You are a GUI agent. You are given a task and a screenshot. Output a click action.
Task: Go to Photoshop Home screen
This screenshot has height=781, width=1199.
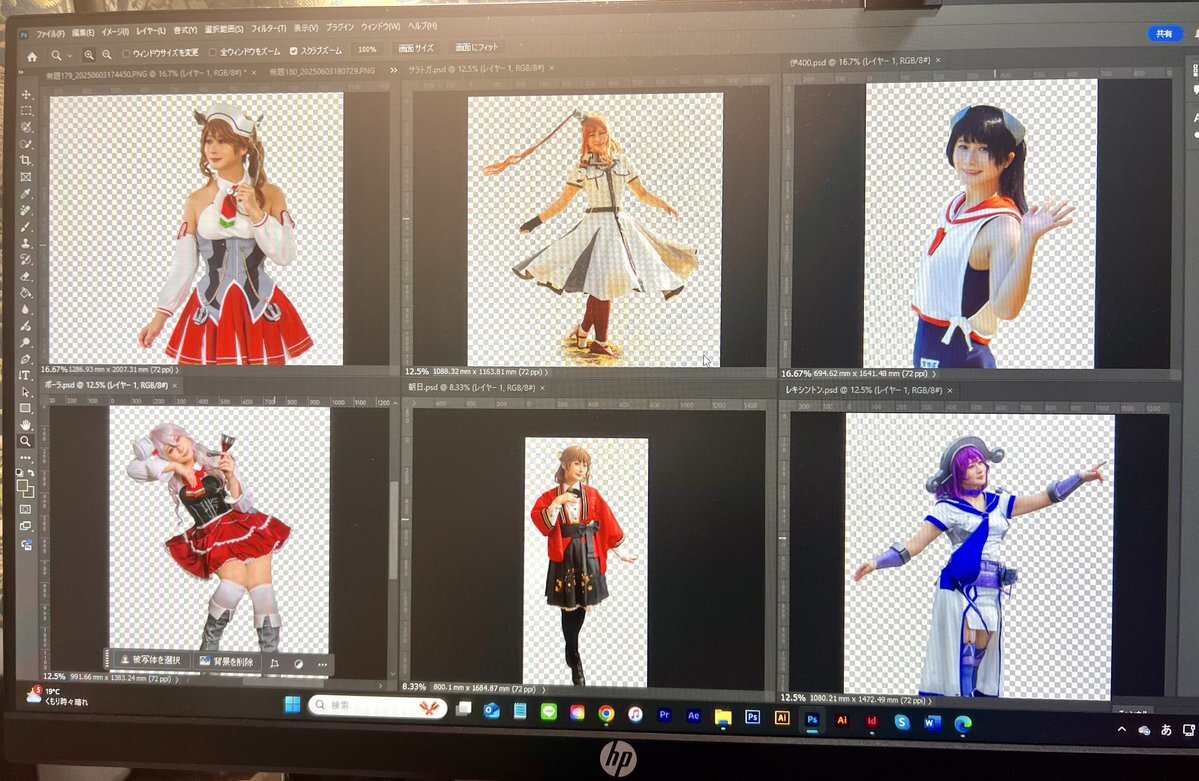(x=31, y=57)
